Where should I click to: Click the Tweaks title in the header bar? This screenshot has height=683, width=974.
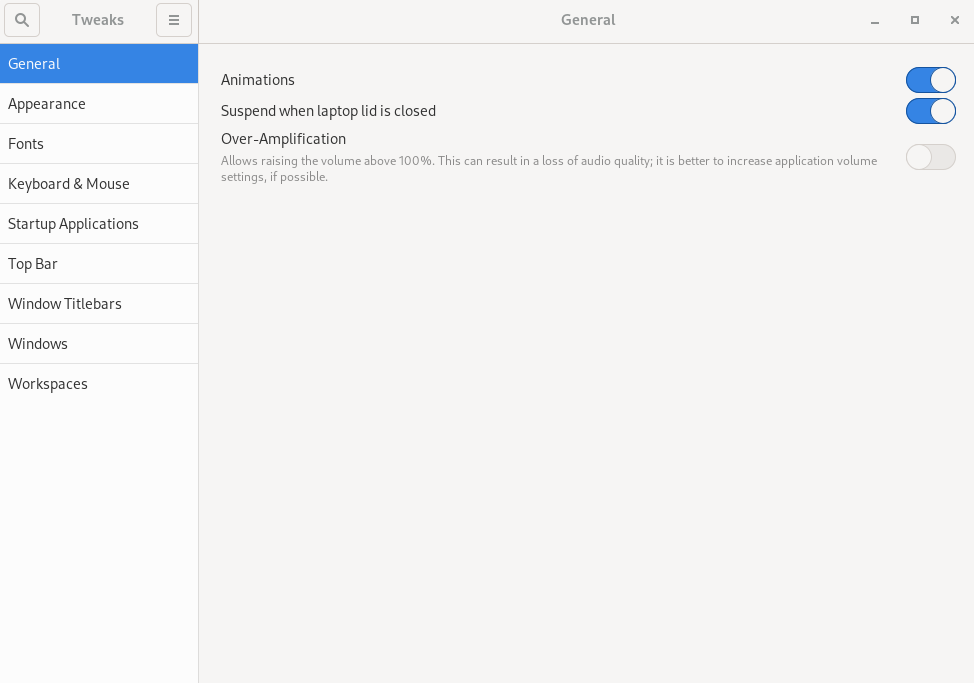pyautogui.click(x=97, y=20)
